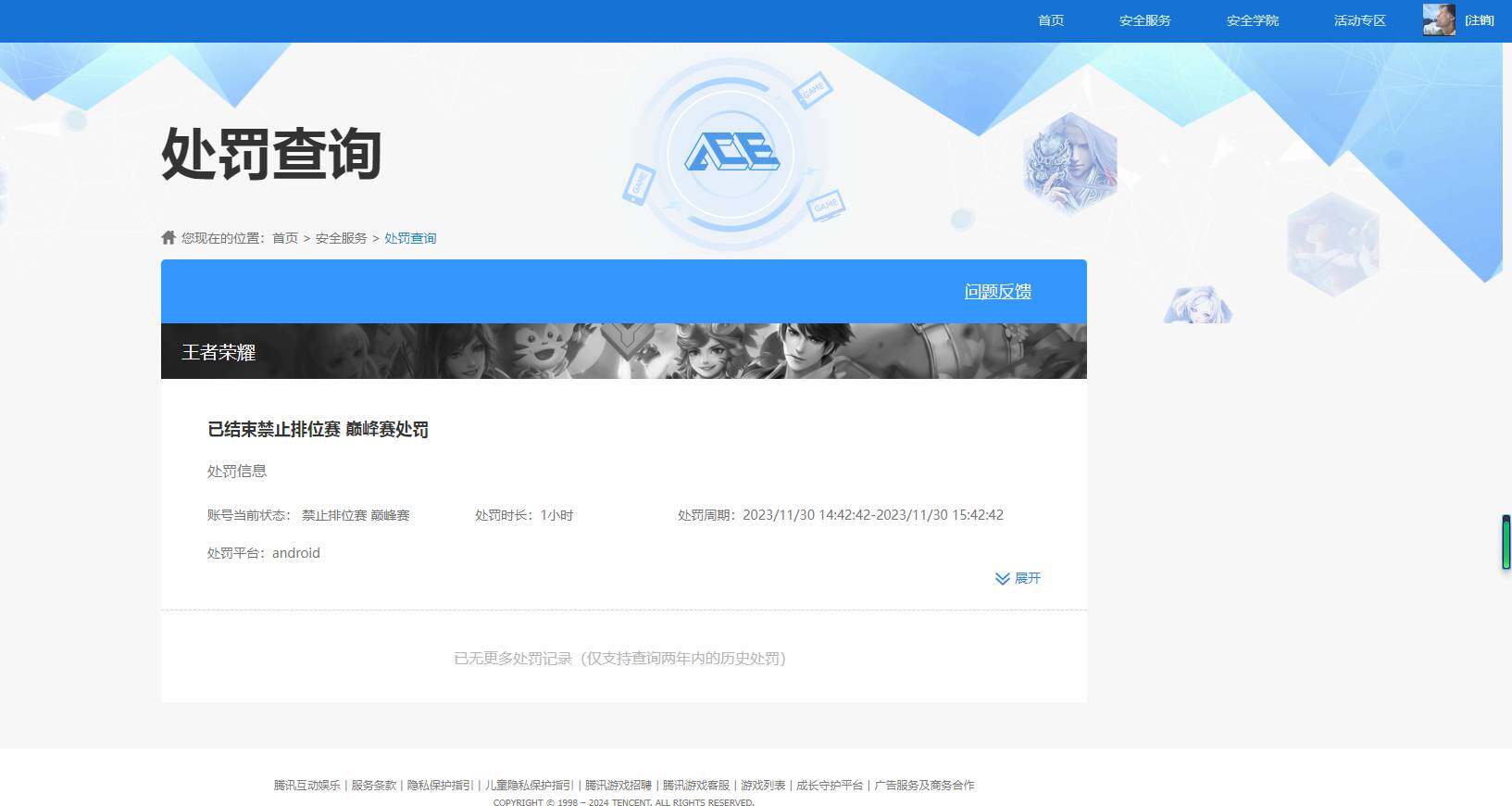Select the 处罚查询 breadcrumb item
Screen dimensions: 1512x806
click(x=410, y=238)
